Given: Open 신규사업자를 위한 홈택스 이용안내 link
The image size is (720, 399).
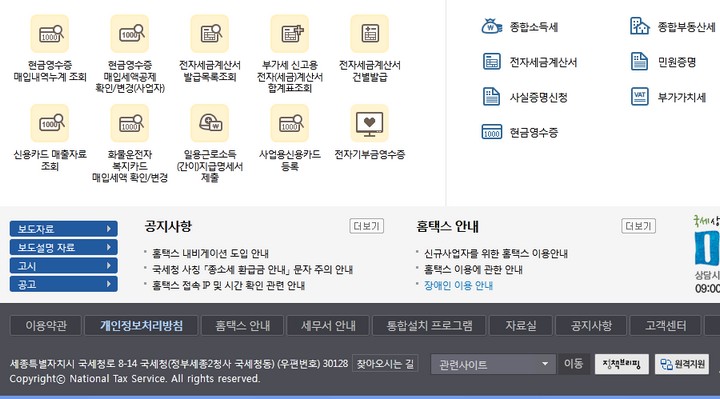Looking at the screenshot, I should [x=496, y=253].
